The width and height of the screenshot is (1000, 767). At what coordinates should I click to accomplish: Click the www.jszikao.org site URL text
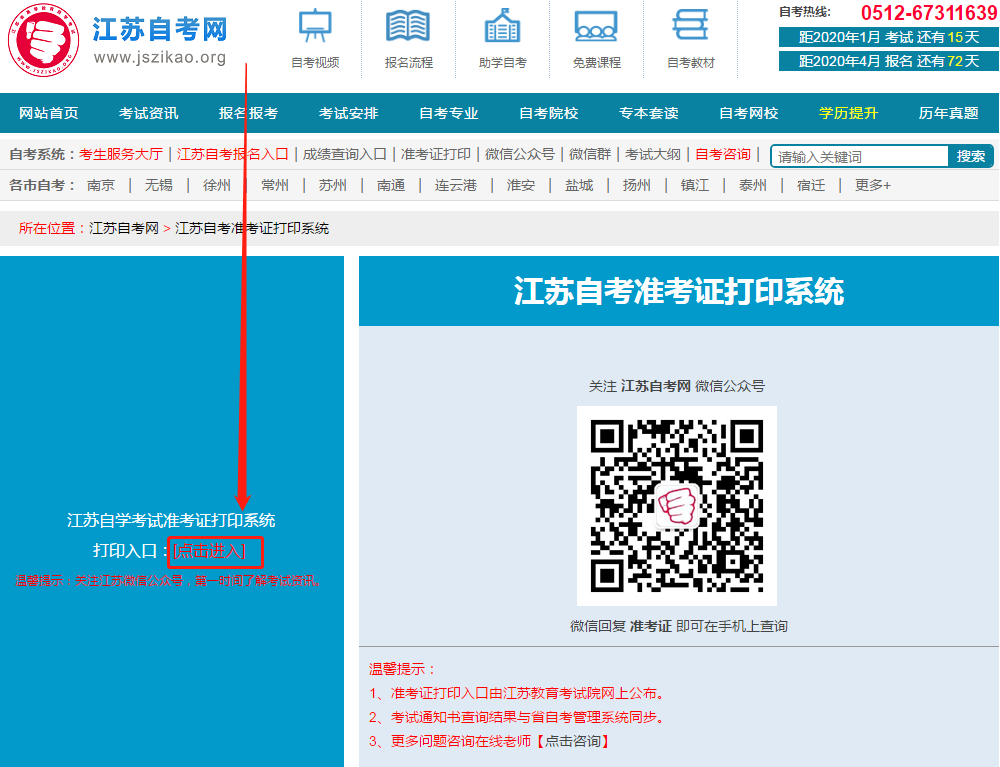[160, 57]
